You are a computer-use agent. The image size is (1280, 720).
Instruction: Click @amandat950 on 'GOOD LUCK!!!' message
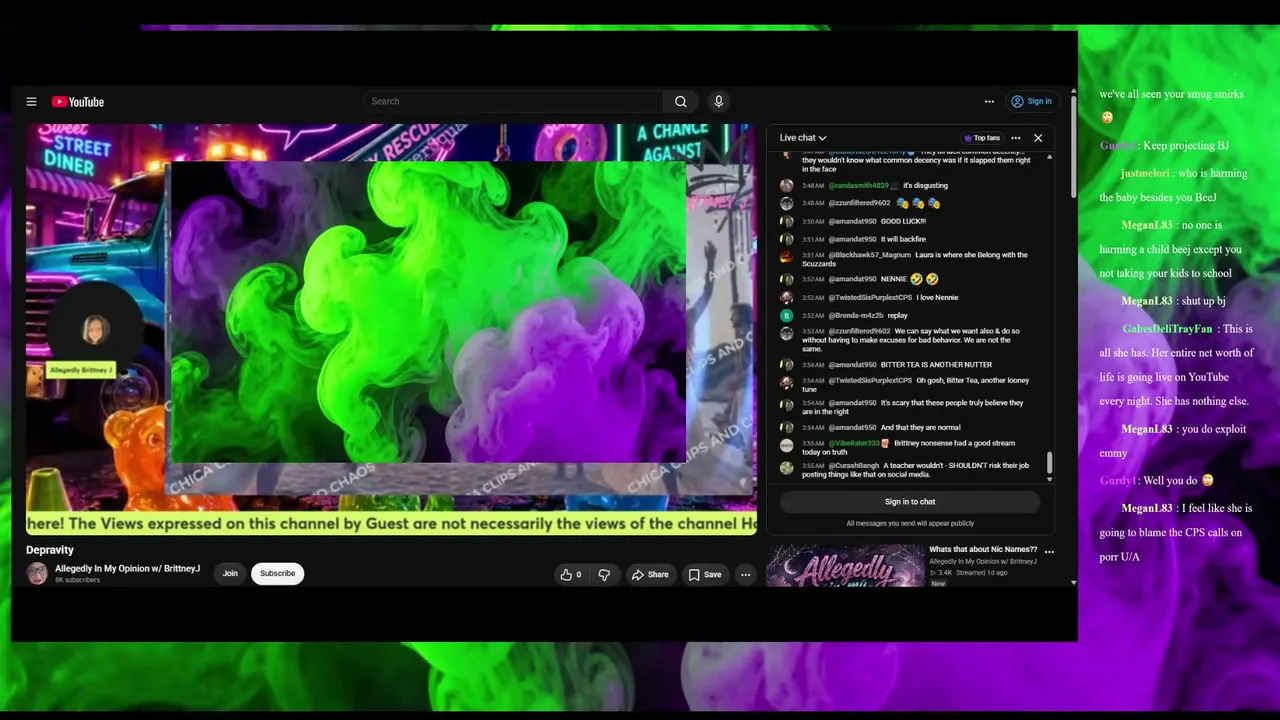pyautogui.click(x=852, y=221)
